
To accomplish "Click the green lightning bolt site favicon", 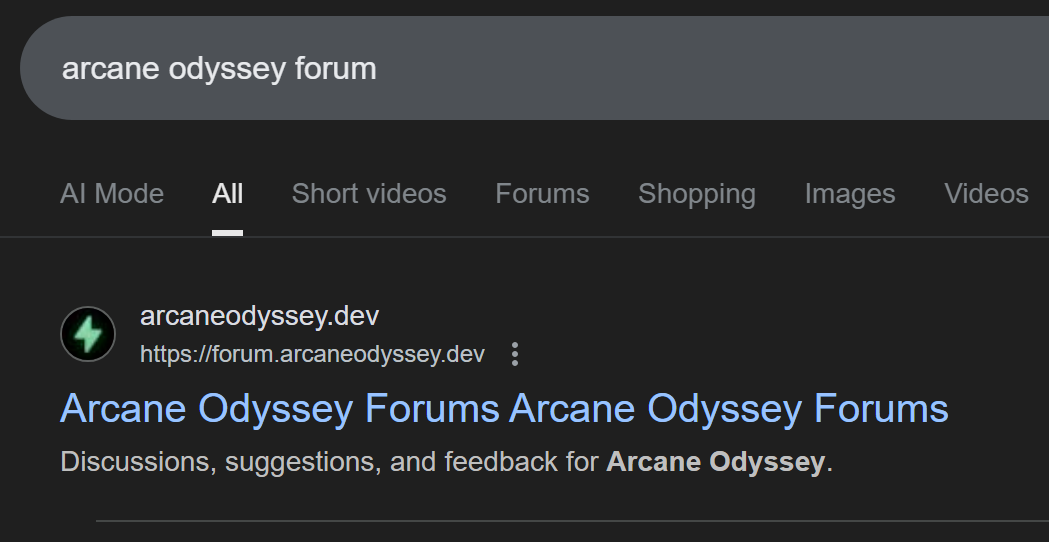I will (x=88, y=334).
